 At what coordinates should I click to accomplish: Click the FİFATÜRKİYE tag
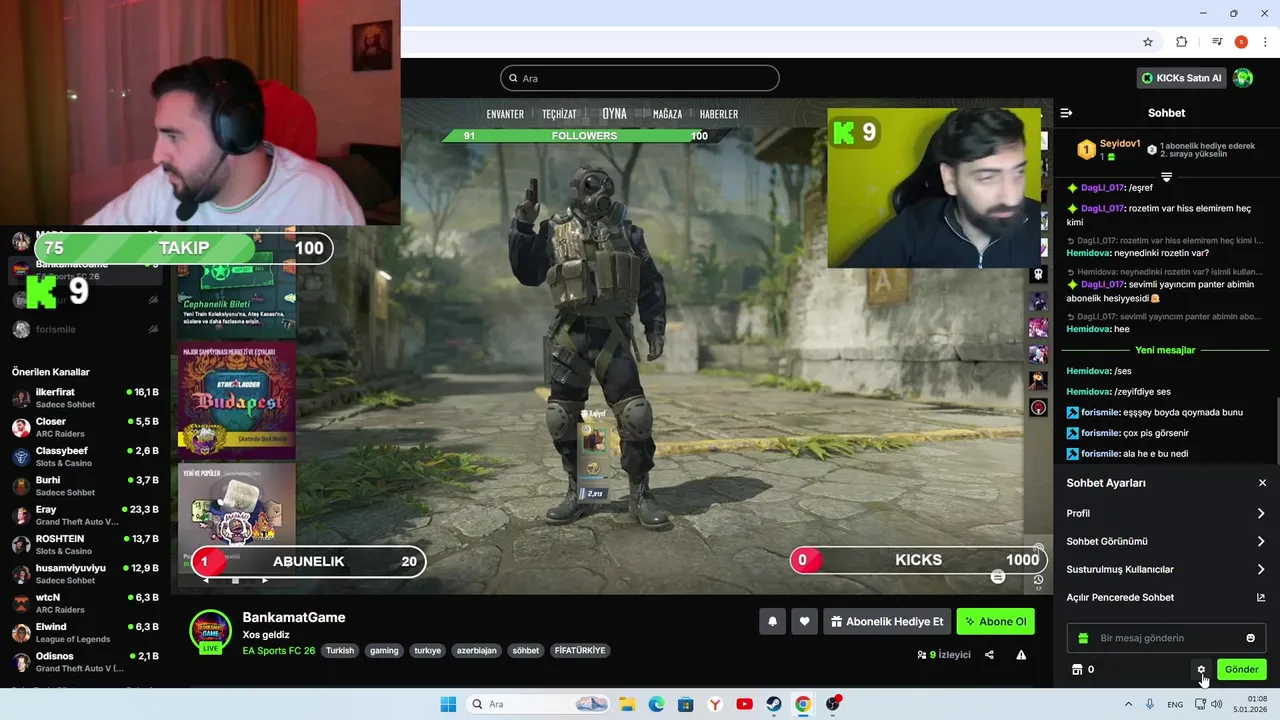click(580, 651)
